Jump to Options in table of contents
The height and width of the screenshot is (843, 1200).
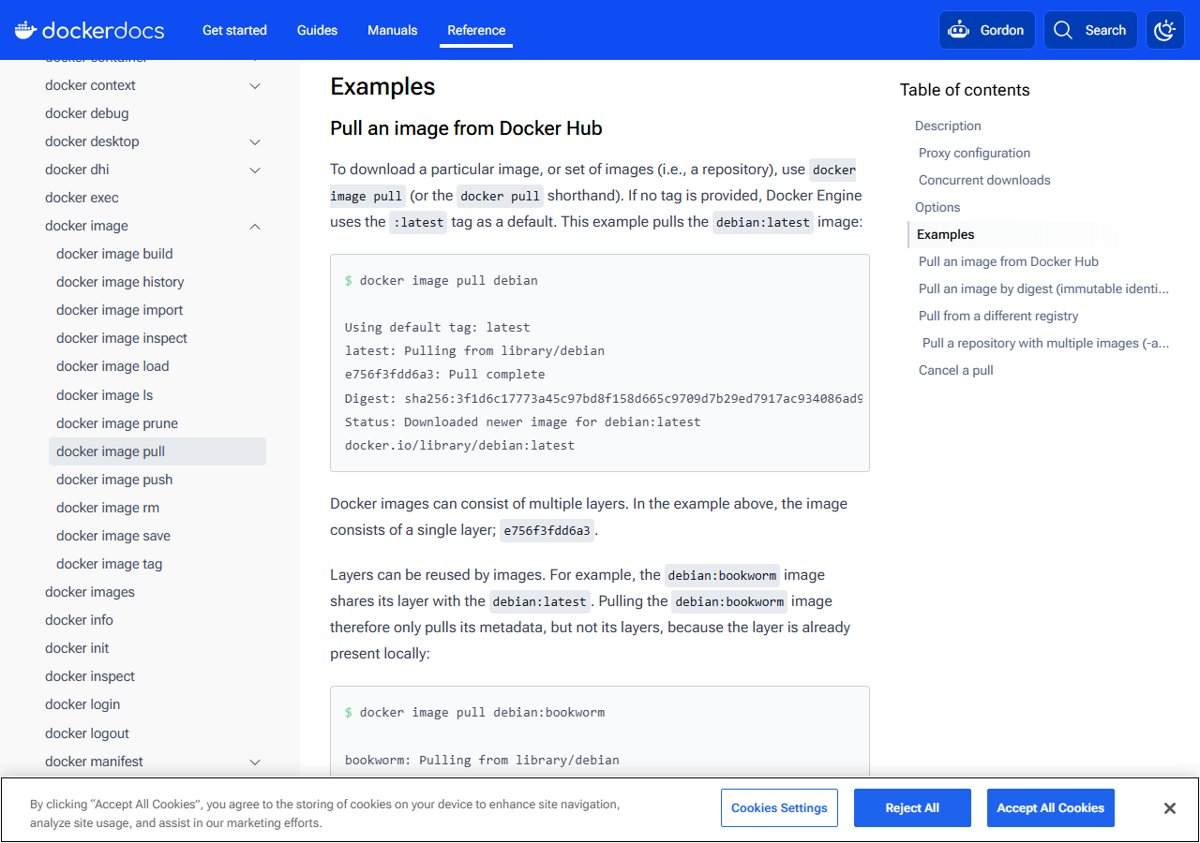[x=937, y=207]
